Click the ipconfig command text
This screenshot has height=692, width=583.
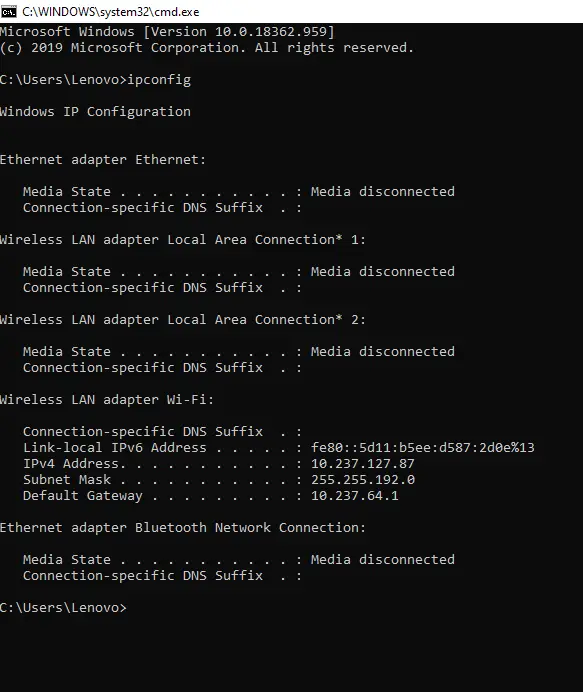tap(159, 80)
